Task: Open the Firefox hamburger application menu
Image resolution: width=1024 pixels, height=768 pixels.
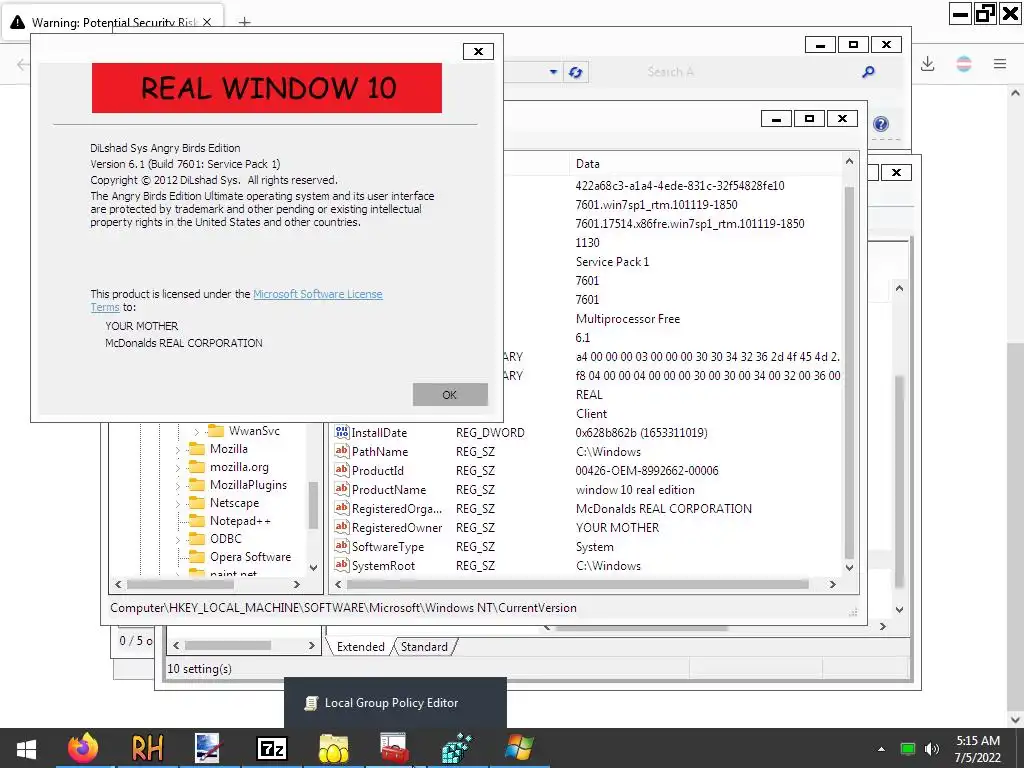Action: point(1000,63)
